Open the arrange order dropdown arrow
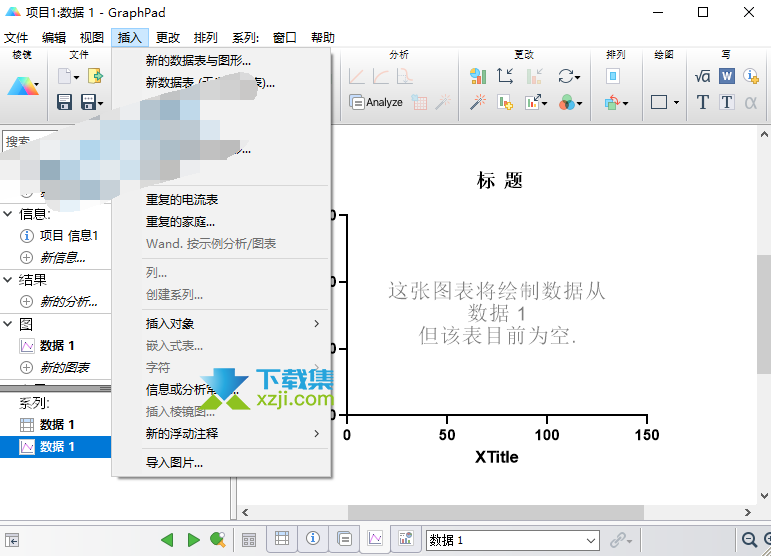The image size is (771, 556). point(625,103)
